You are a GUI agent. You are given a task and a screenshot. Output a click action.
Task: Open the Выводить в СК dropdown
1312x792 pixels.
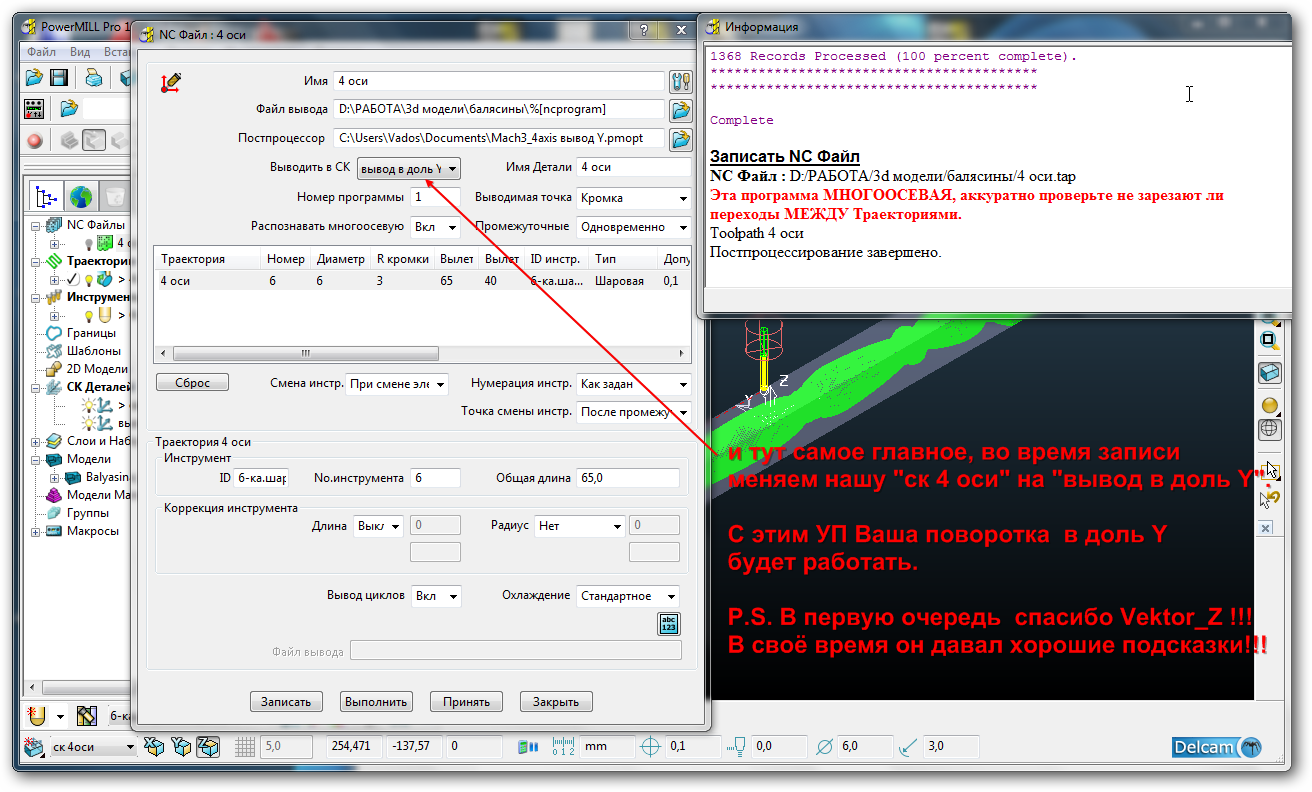coord(409,168)
